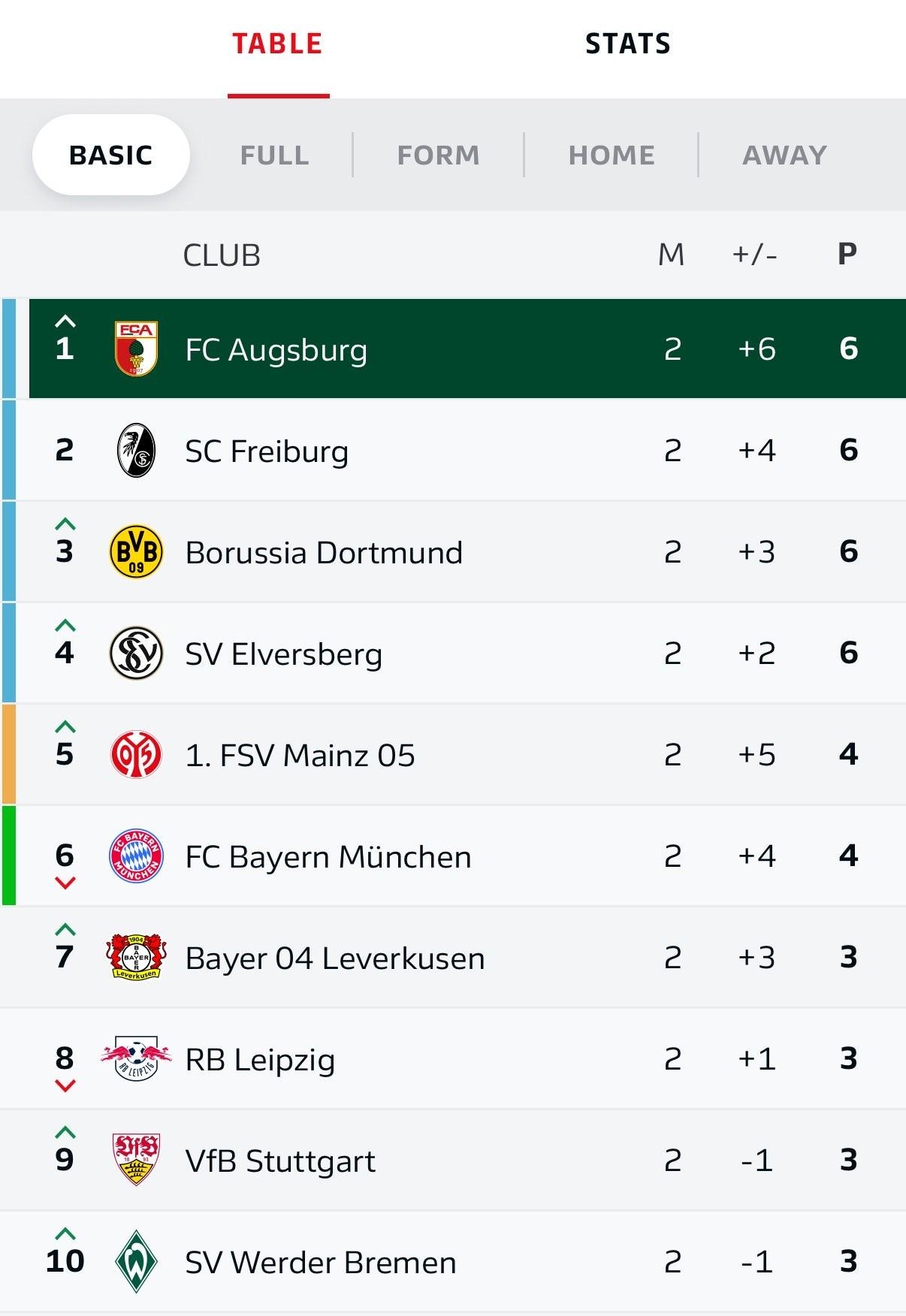Image resolution: width=906 pixels, height=1316 pixels.
Task: Select the VfB Stuttgart crest
Action: pos(136,1159)
